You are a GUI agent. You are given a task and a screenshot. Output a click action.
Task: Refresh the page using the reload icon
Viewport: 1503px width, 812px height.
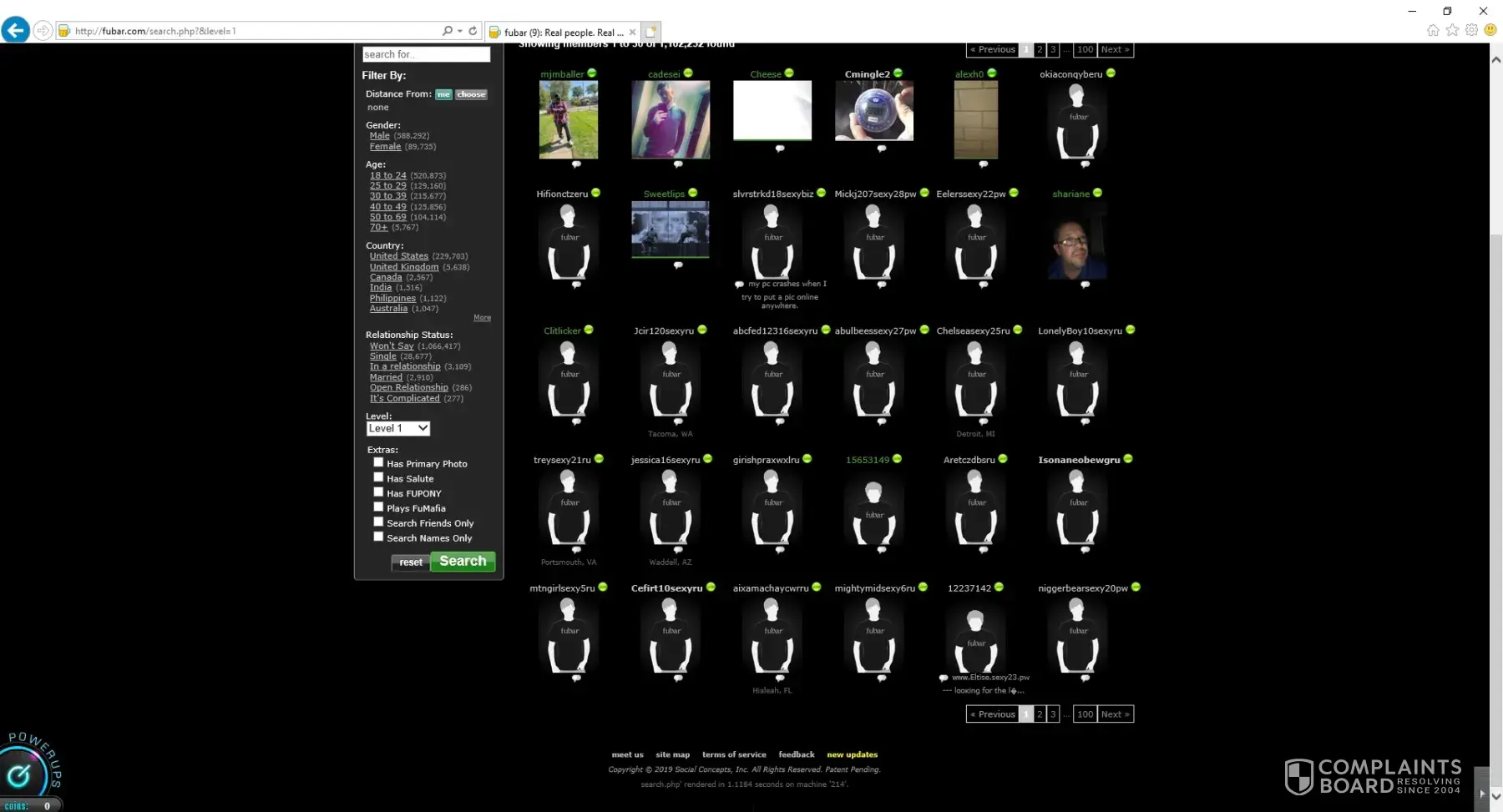(x=473, y=31)
